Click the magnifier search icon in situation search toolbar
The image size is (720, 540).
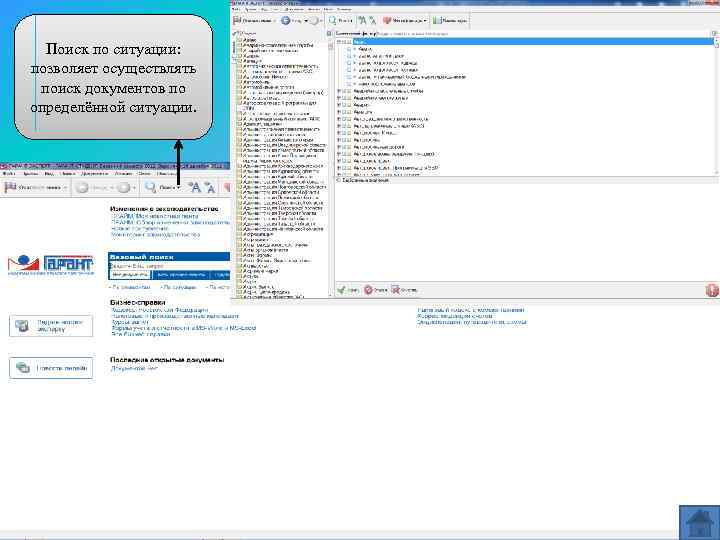(332, 20)
